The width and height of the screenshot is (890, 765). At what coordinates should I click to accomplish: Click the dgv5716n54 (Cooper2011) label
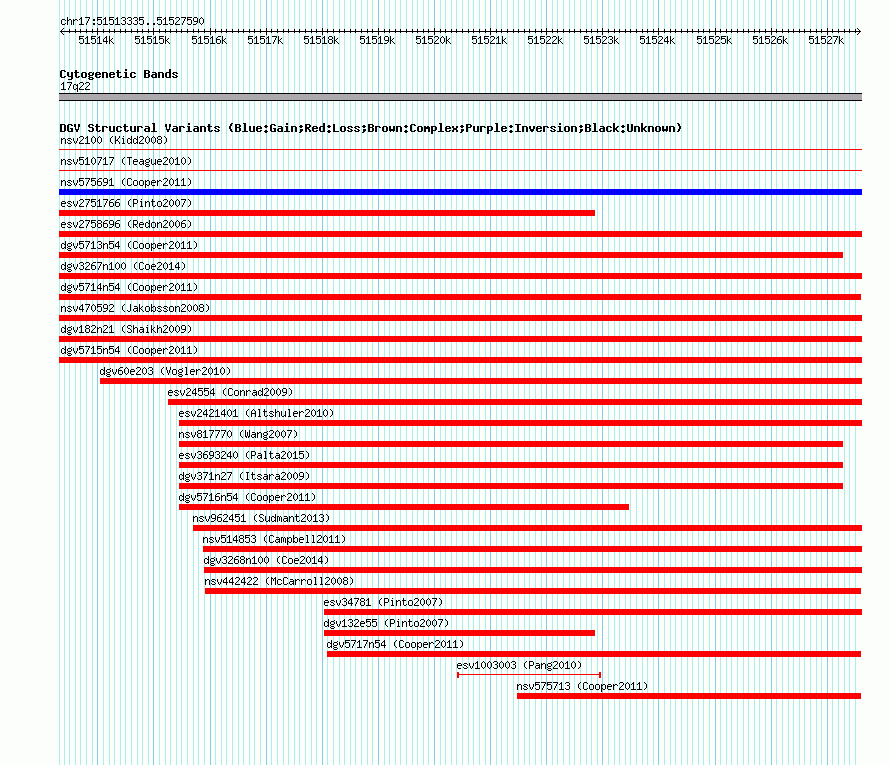tap(247, 497)
